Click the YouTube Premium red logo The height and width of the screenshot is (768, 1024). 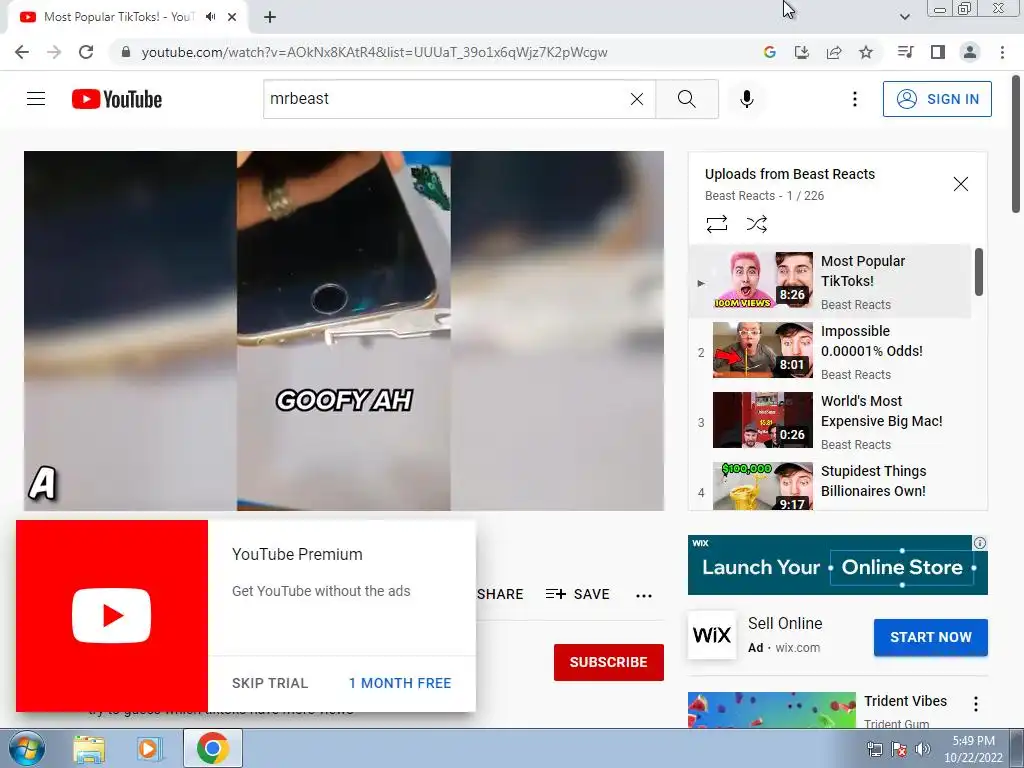[112, 616]
